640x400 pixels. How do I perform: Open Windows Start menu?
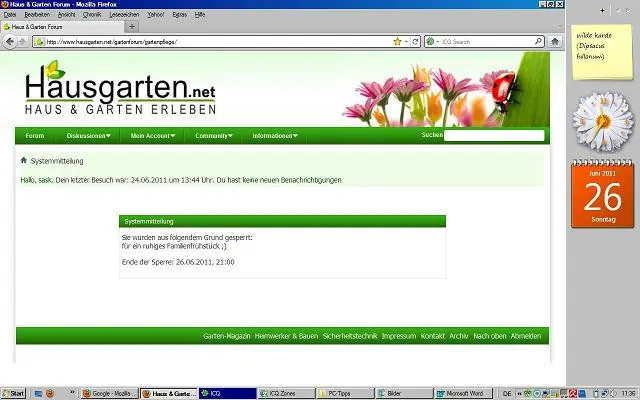click(14, 393)
